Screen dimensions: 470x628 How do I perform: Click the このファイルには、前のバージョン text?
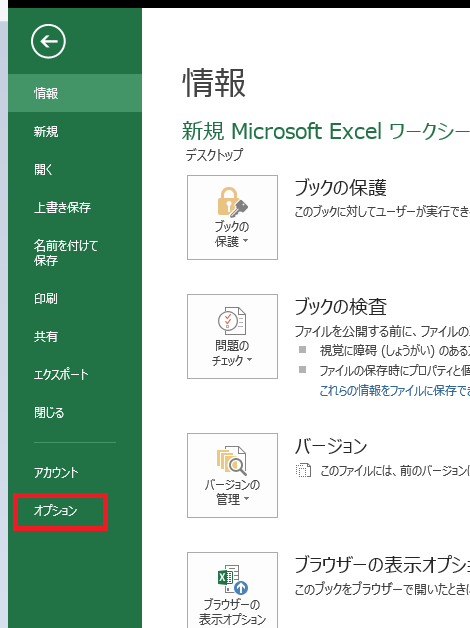(x=395, y=471)
